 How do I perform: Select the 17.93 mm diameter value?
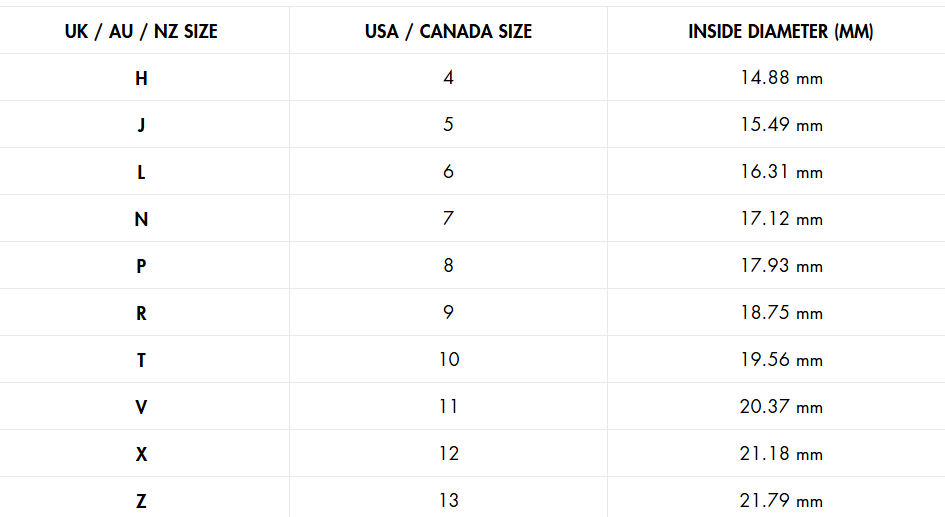click(781, 266)
